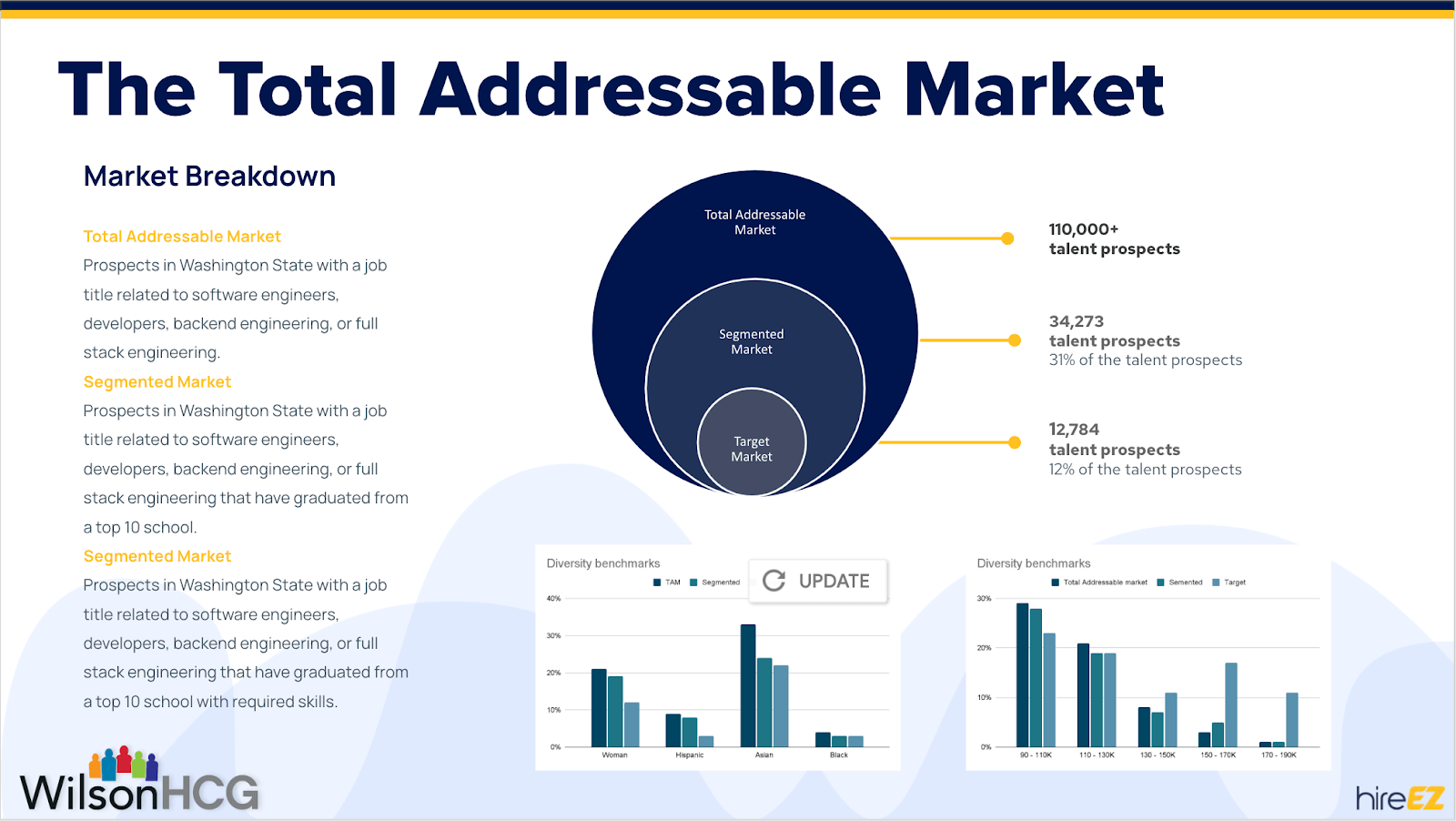Click the slide title The Total Addressable Market
The height and width of the screenshot is (821, 1456).
[611, 89]
